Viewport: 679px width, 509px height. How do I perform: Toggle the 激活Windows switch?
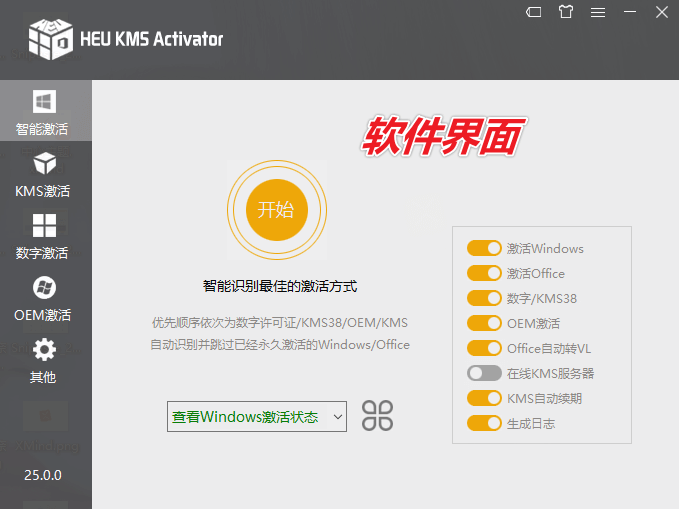coord(484,248)
